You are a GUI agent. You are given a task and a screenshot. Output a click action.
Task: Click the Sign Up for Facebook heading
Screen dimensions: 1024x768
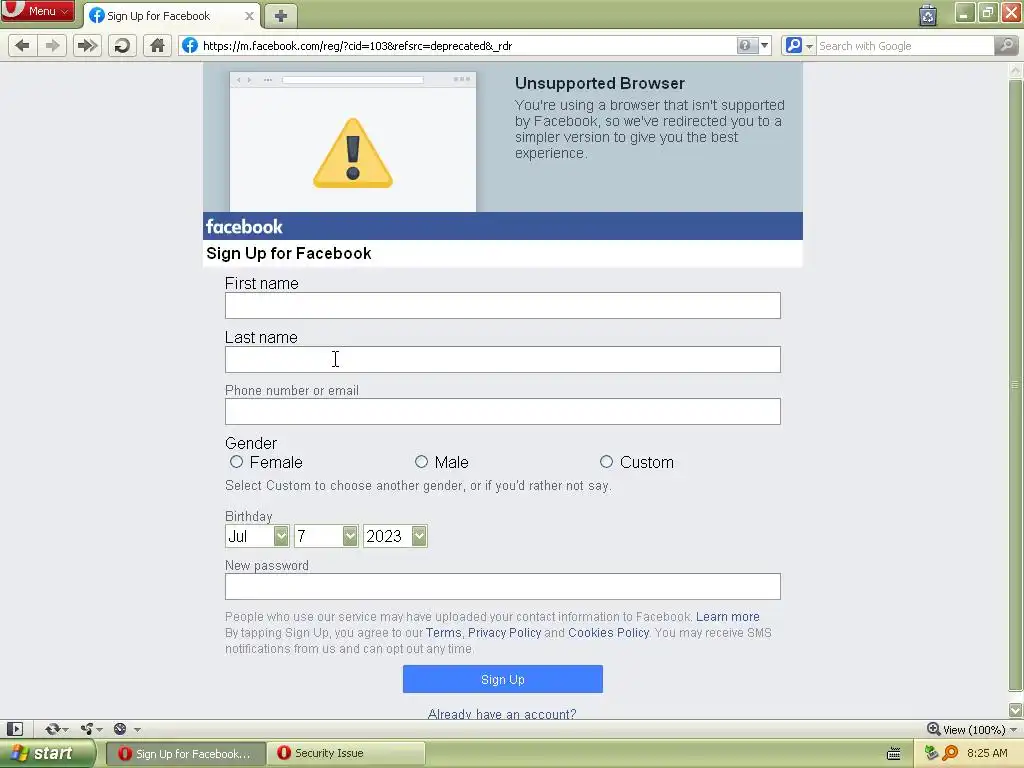[289, 253]
